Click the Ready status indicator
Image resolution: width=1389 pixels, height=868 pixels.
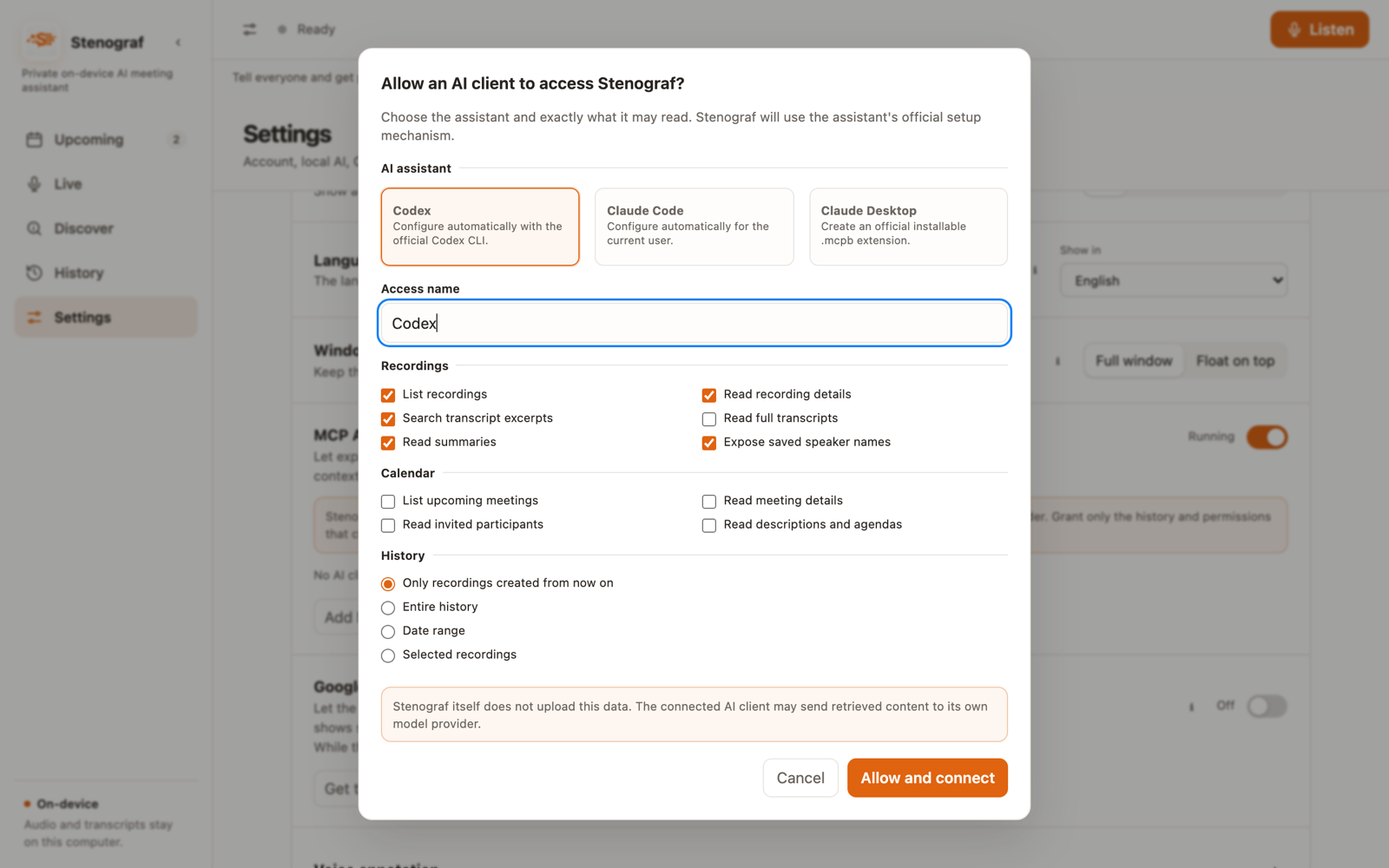[x=306, y=30]
